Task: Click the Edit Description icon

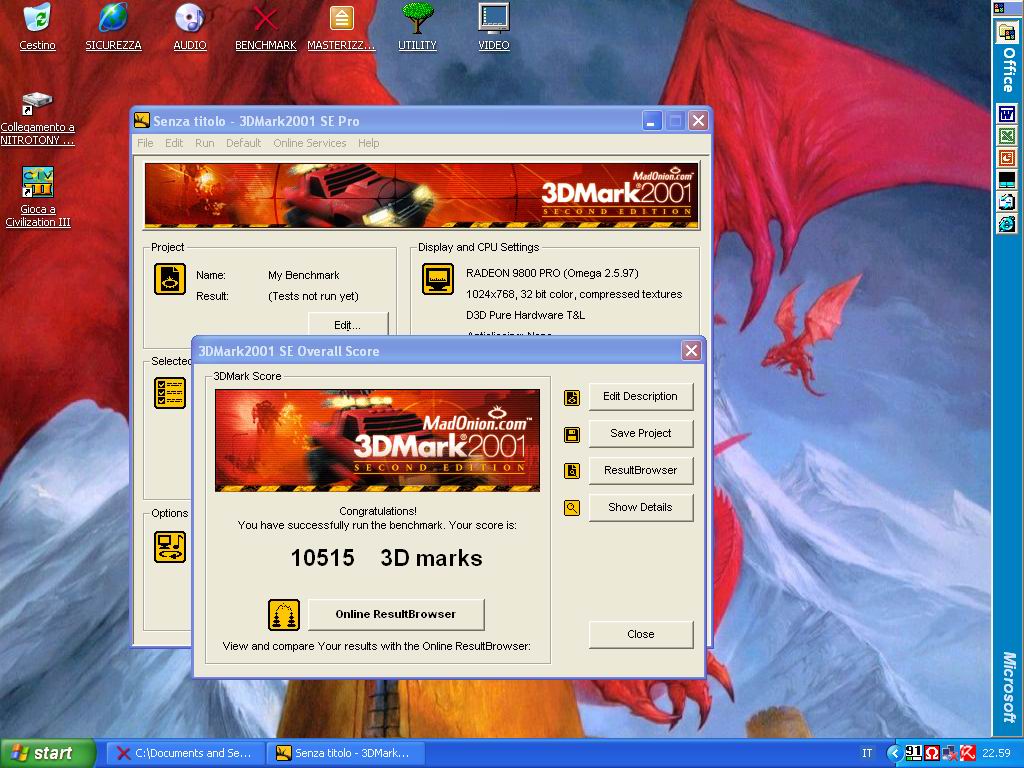Action: click(x=571, y=397)
